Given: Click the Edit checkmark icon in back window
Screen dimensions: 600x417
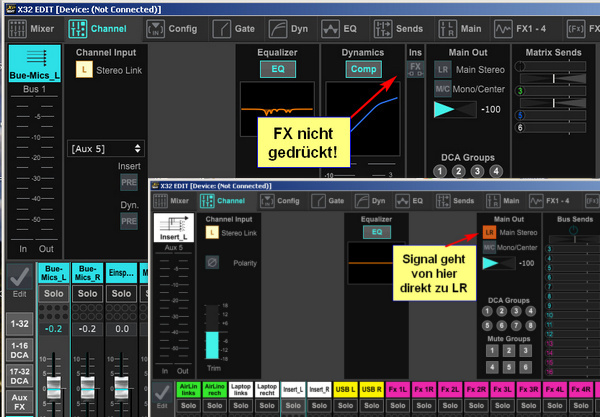Looking at the screenshot, I should 20,277.
